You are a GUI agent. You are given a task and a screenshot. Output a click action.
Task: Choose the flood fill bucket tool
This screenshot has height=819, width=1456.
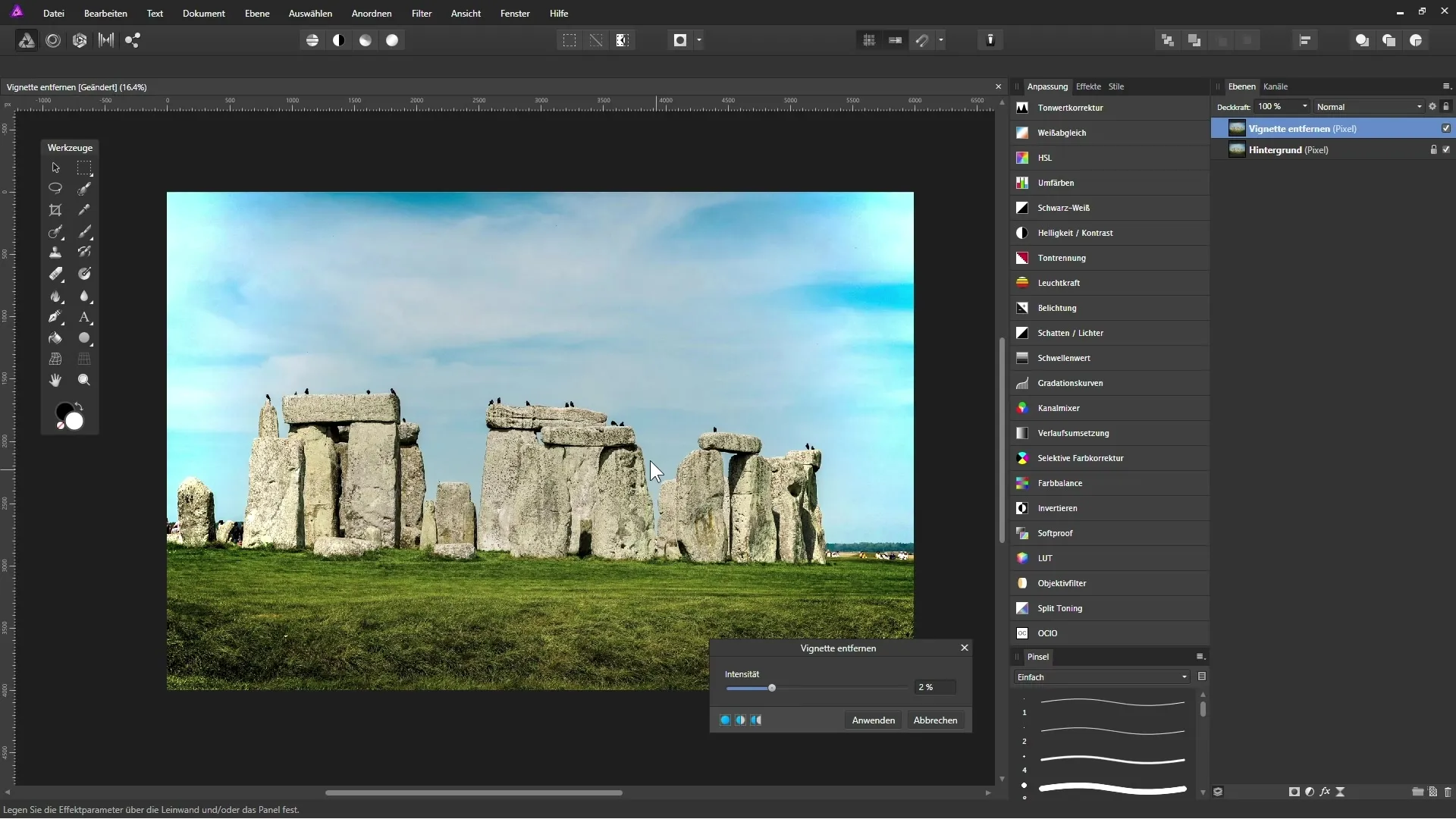tap(55, 338)
